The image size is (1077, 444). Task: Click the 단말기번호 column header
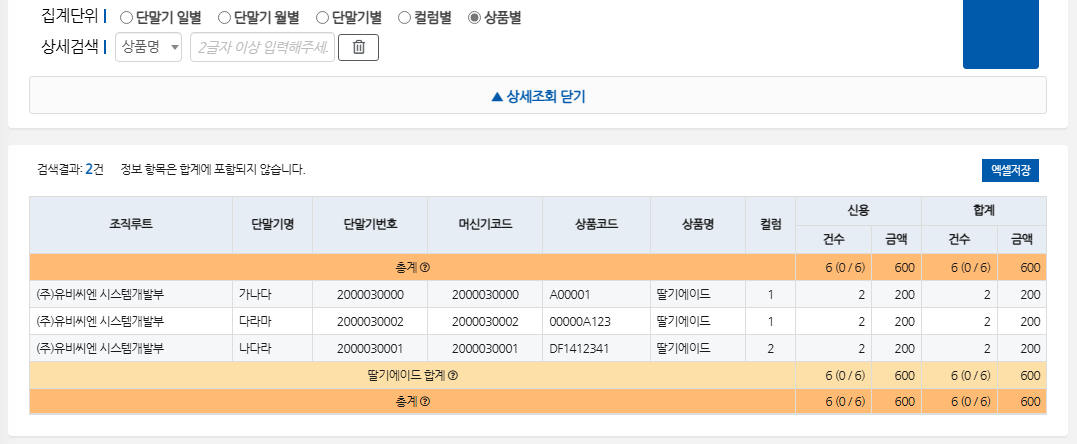[370, 225]
